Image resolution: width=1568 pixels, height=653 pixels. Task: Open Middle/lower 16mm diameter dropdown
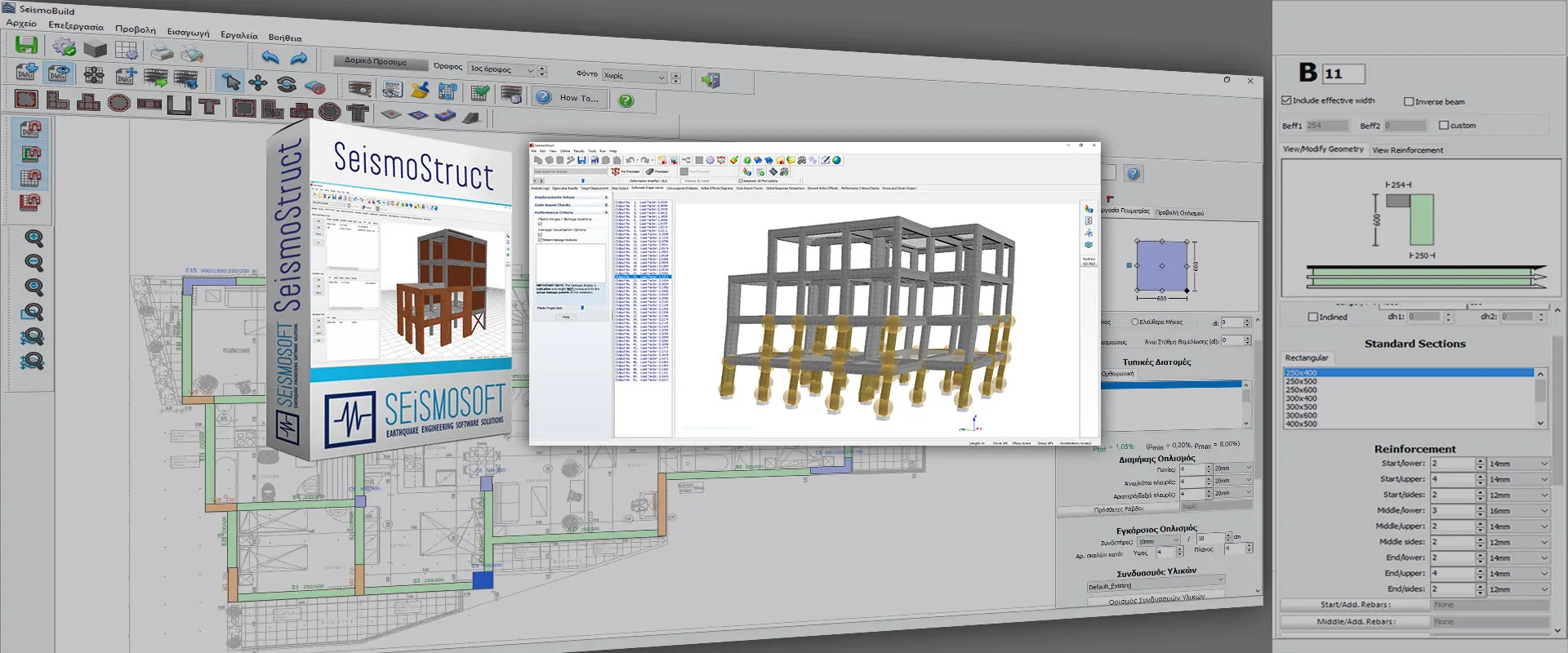tap(1518, 511)
